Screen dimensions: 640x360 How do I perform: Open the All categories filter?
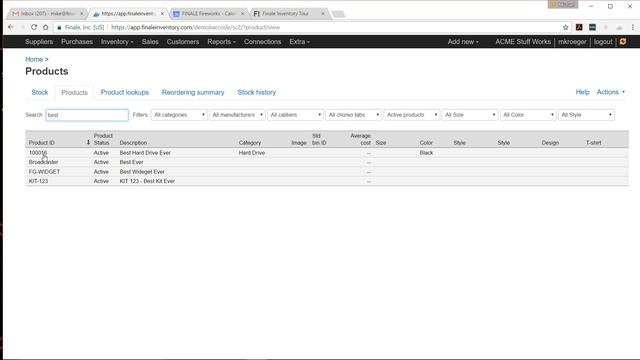pyautogui.click(x=179, y=115)
